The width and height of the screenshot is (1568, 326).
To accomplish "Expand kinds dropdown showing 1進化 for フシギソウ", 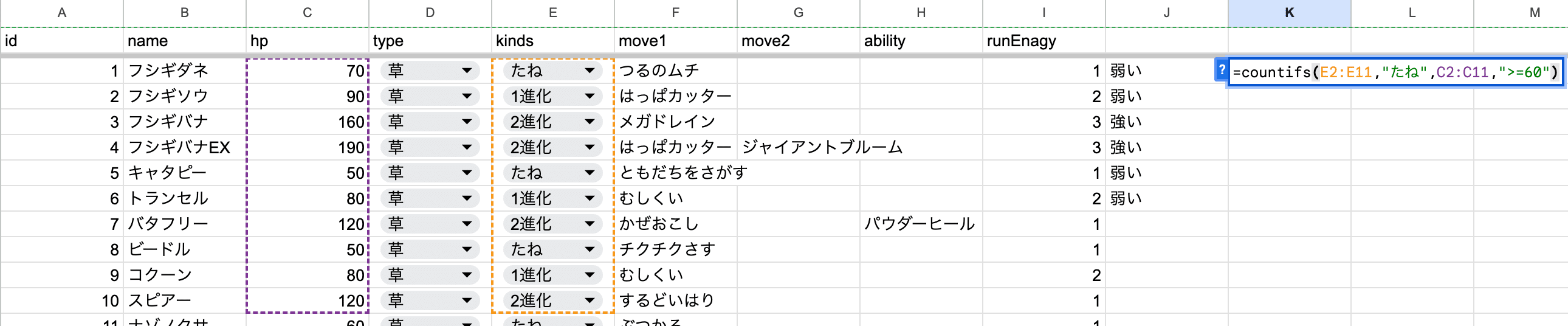I will [x=590, y=96].
